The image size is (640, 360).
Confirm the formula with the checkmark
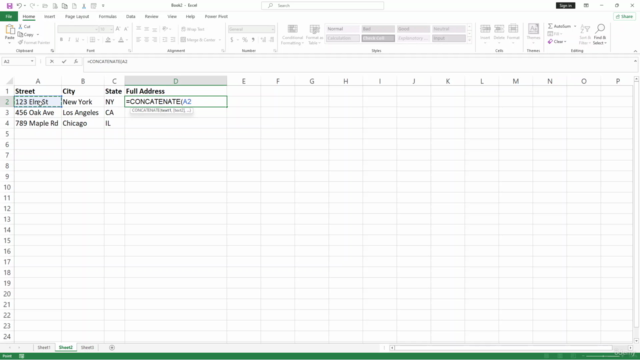coord(64,61)
